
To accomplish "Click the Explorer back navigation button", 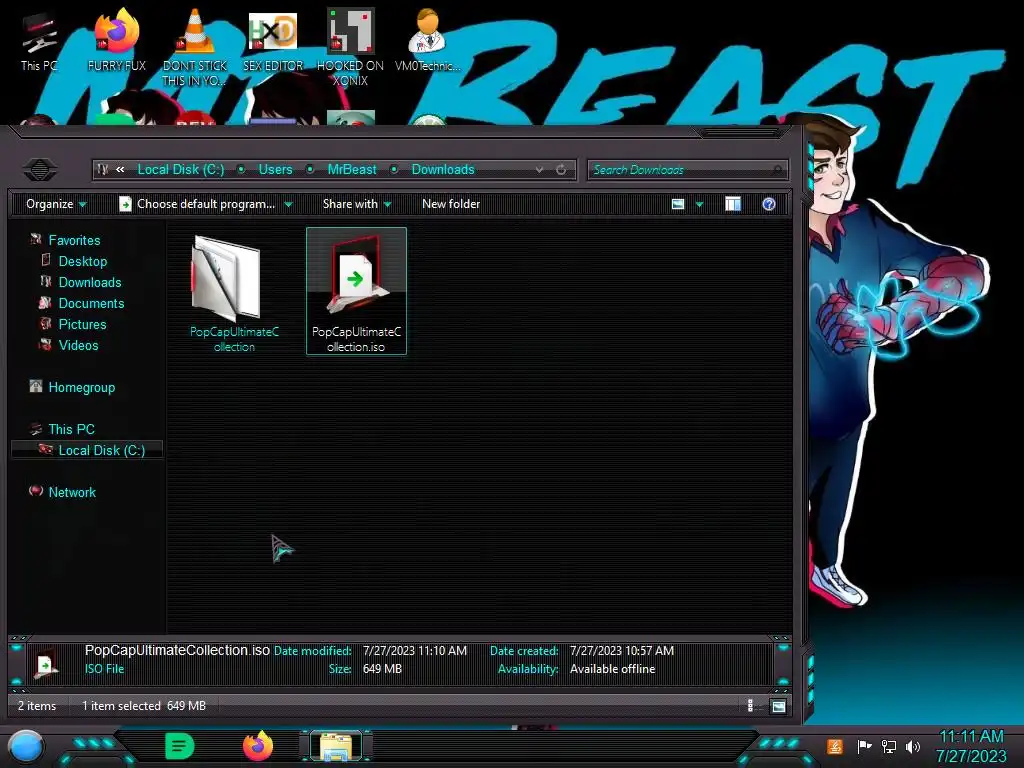I will coord(40,170).
